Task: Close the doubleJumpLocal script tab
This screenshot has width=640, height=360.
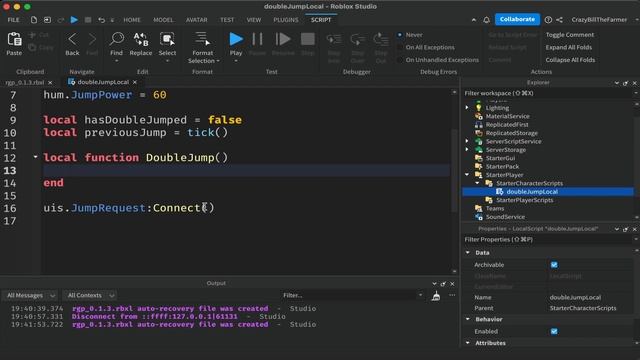Action: pyautogui.click(x=135, y=82)
